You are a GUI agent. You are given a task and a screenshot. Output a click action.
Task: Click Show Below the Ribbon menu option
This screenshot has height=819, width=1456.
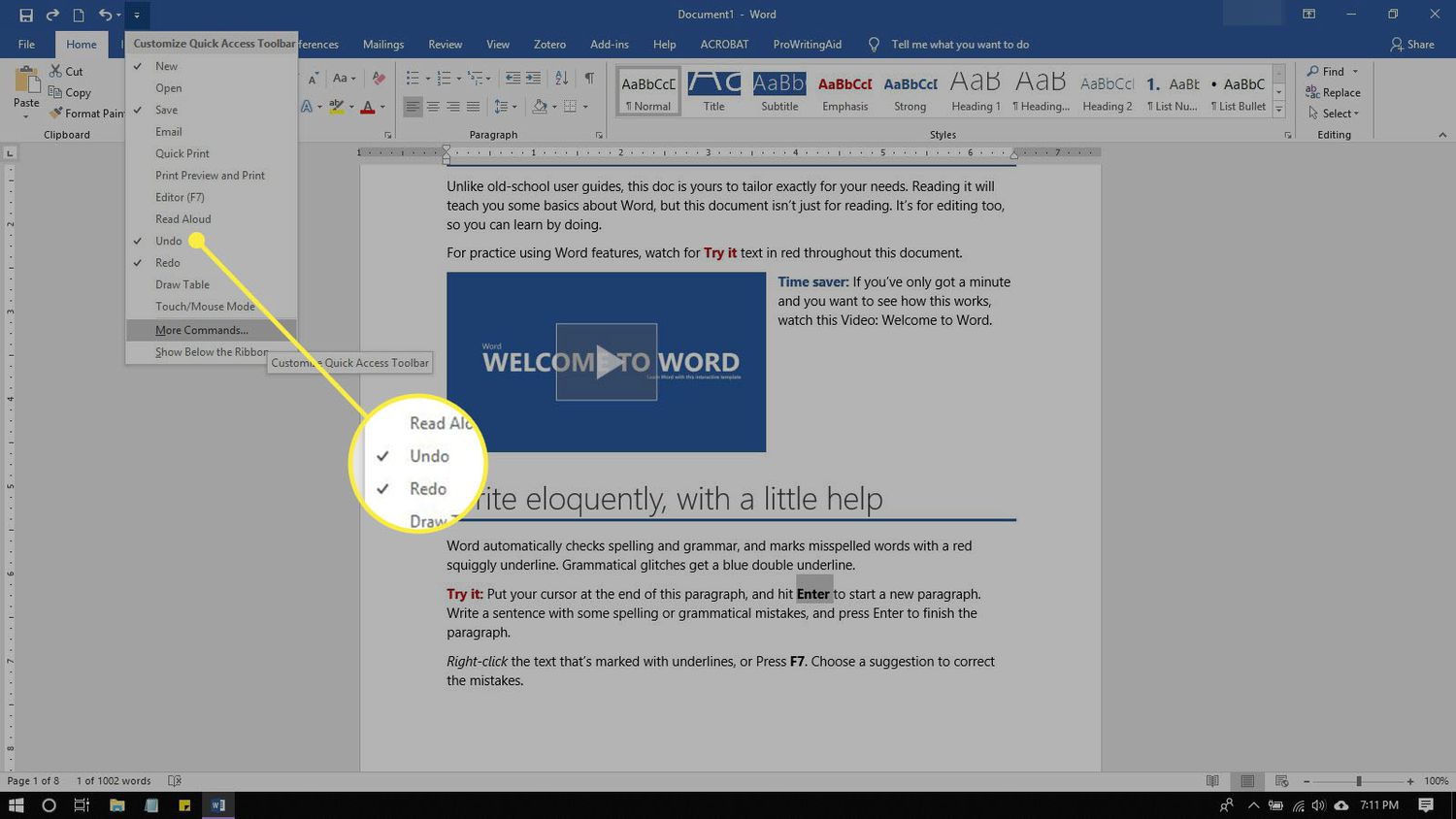pos(211,352)
